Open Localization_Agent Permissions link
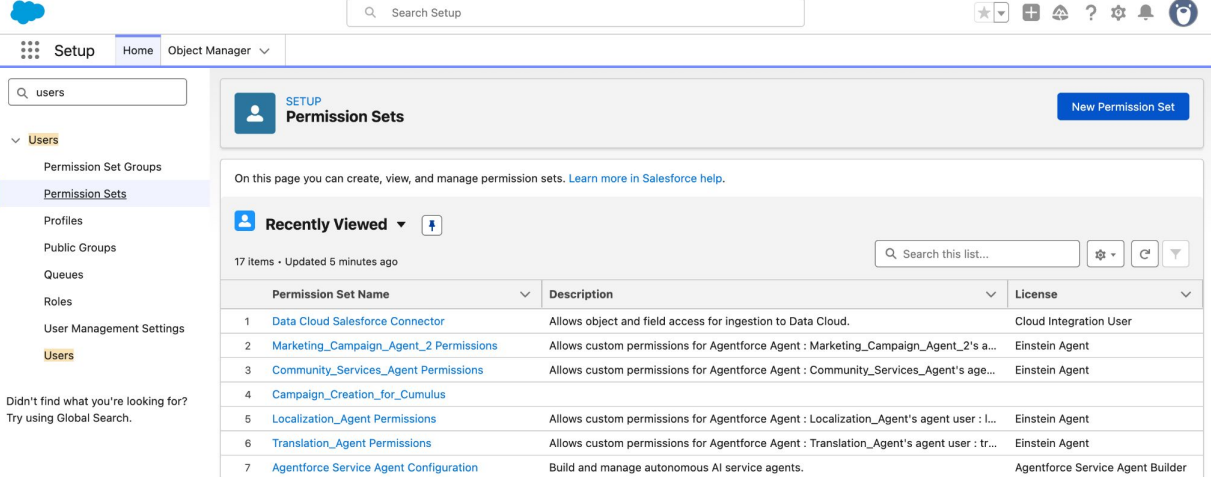1211x477 pixels. coord(354,419)
